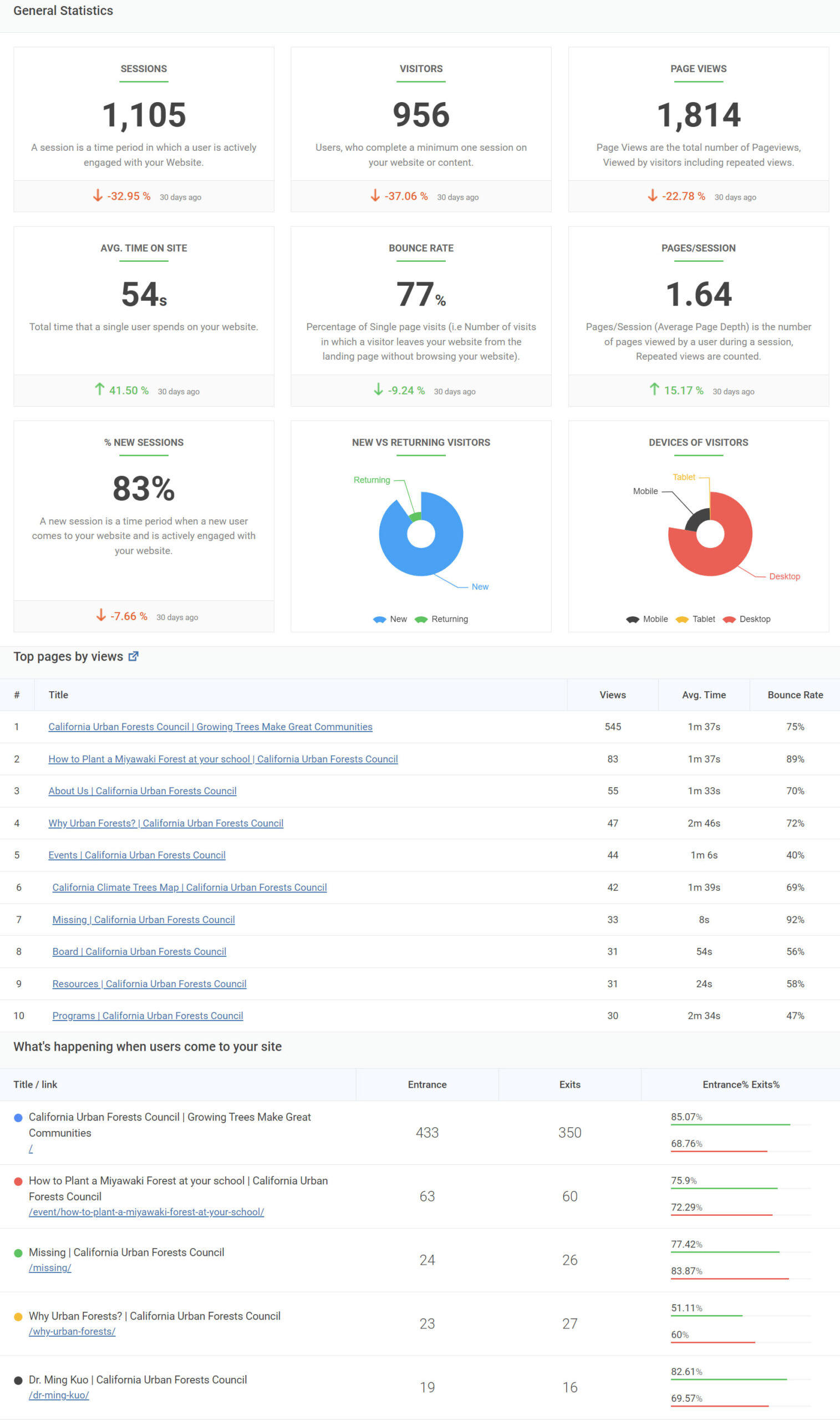Toggle the New legend marker in visitors chart

(x=379, y=620)
